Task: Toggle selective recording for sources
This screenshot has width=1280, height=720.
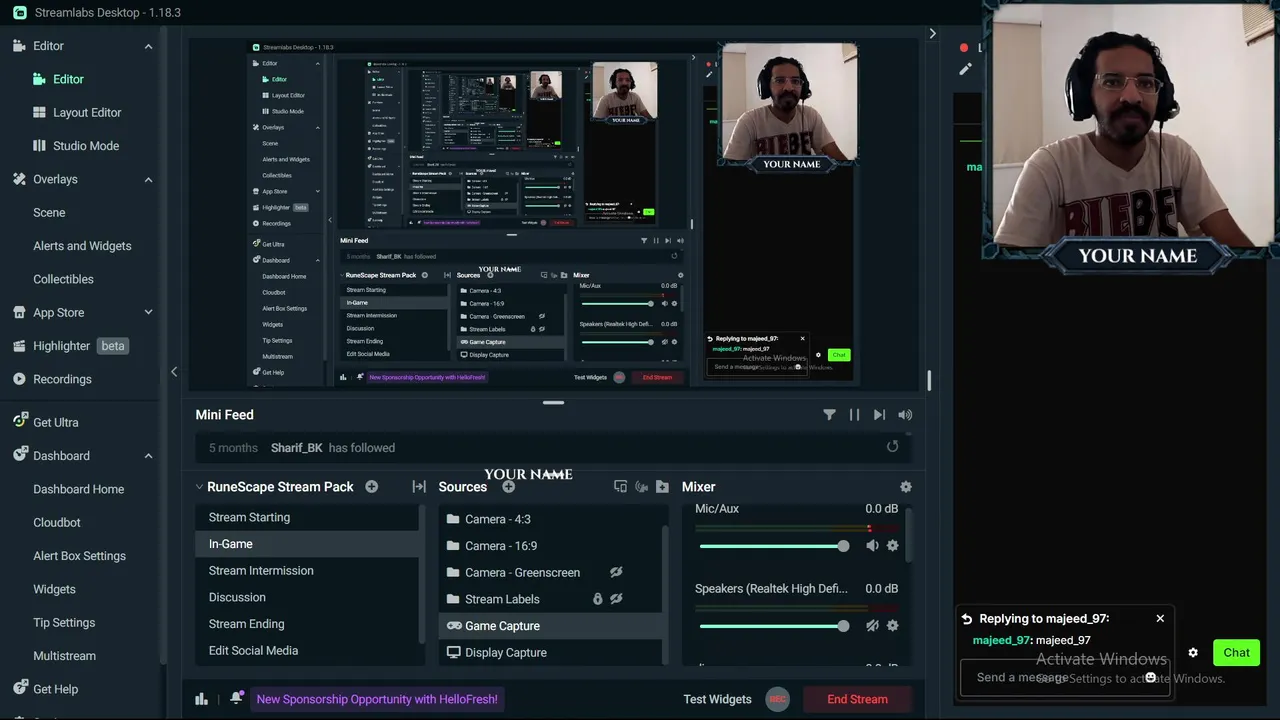Action: pyautogui.click(x=620, y=487)
